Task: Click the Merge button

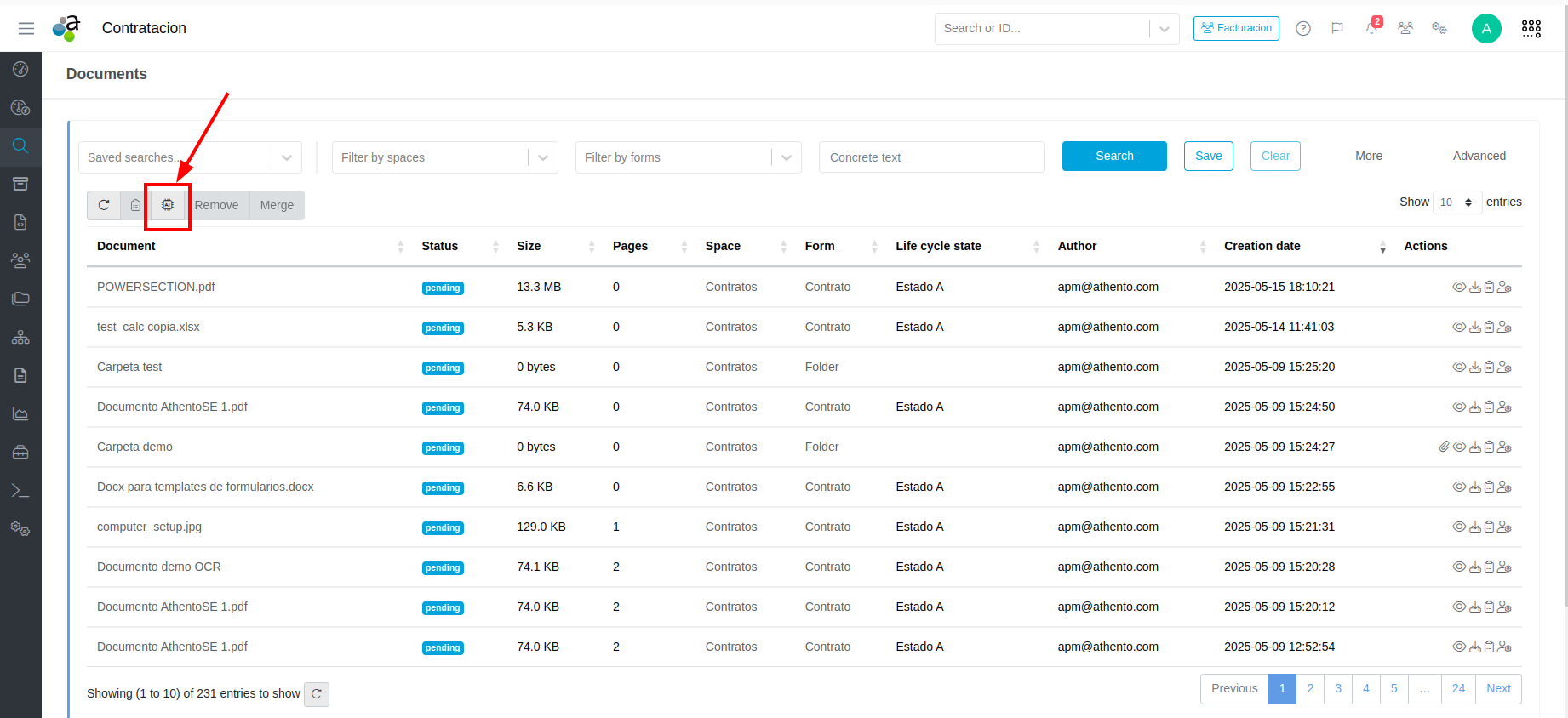Action: (x=277, y=205)
